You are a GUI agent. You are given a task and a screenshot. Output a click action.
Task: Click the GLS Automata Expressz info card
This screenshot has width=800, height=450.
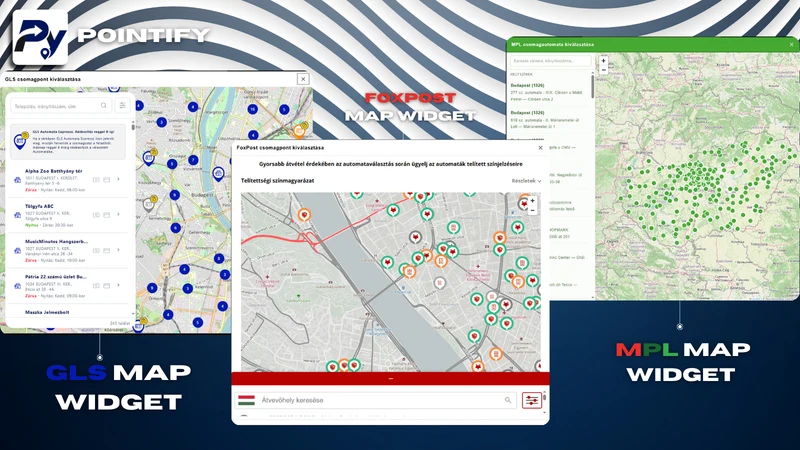click(68, 141)
